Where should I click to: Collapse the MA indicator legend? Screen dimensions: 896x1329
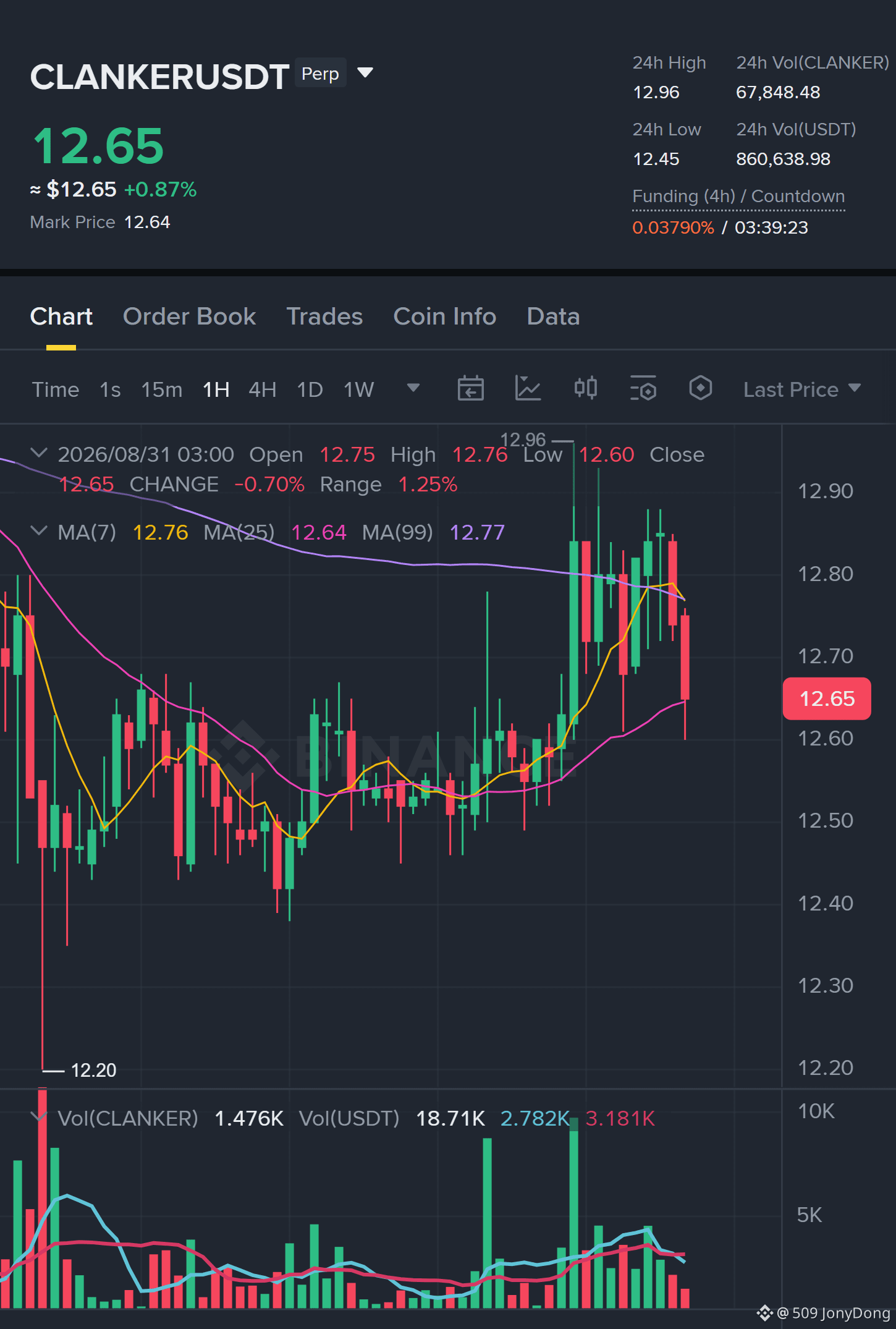(38, 531)
